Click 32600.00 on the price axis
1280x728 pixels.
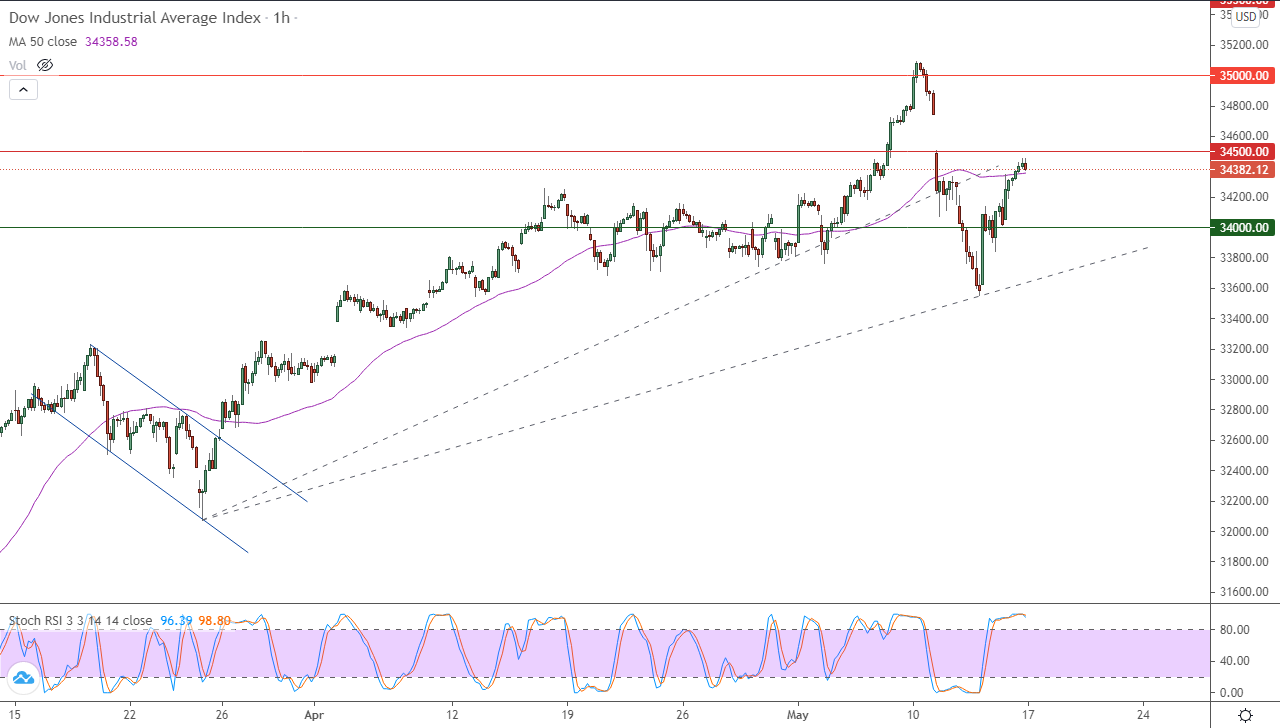(1242, 440)
